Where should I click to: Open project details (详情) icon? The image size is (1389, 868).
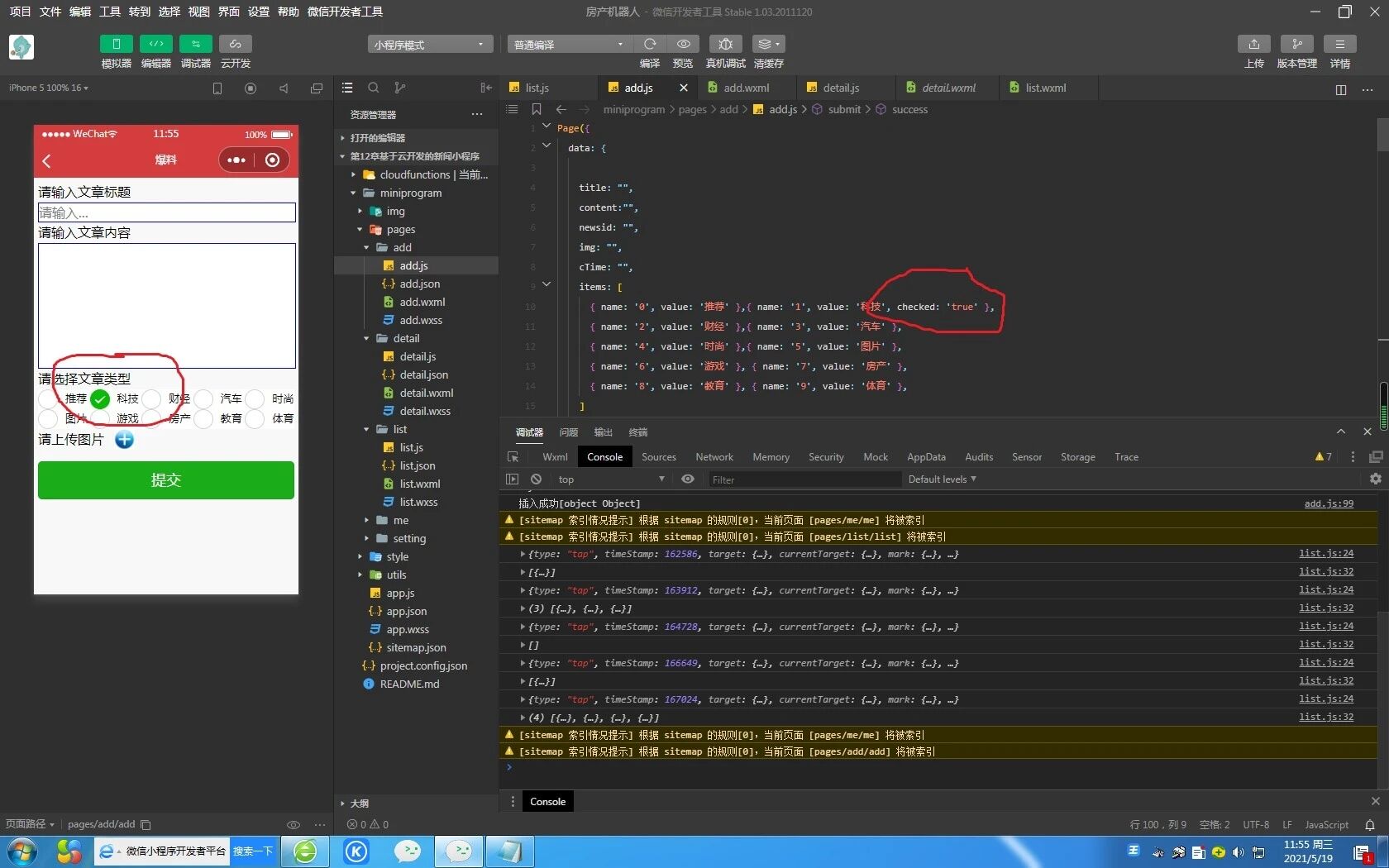pos(1340,44)
